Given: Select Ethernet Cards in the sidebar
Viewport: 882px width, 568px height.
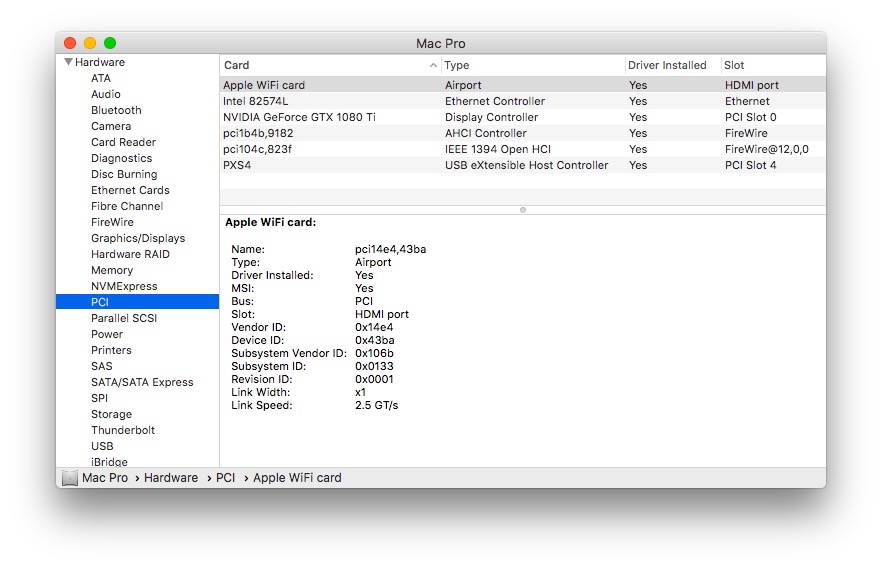Looking at the screenshot, I should (x=130, y=190).
